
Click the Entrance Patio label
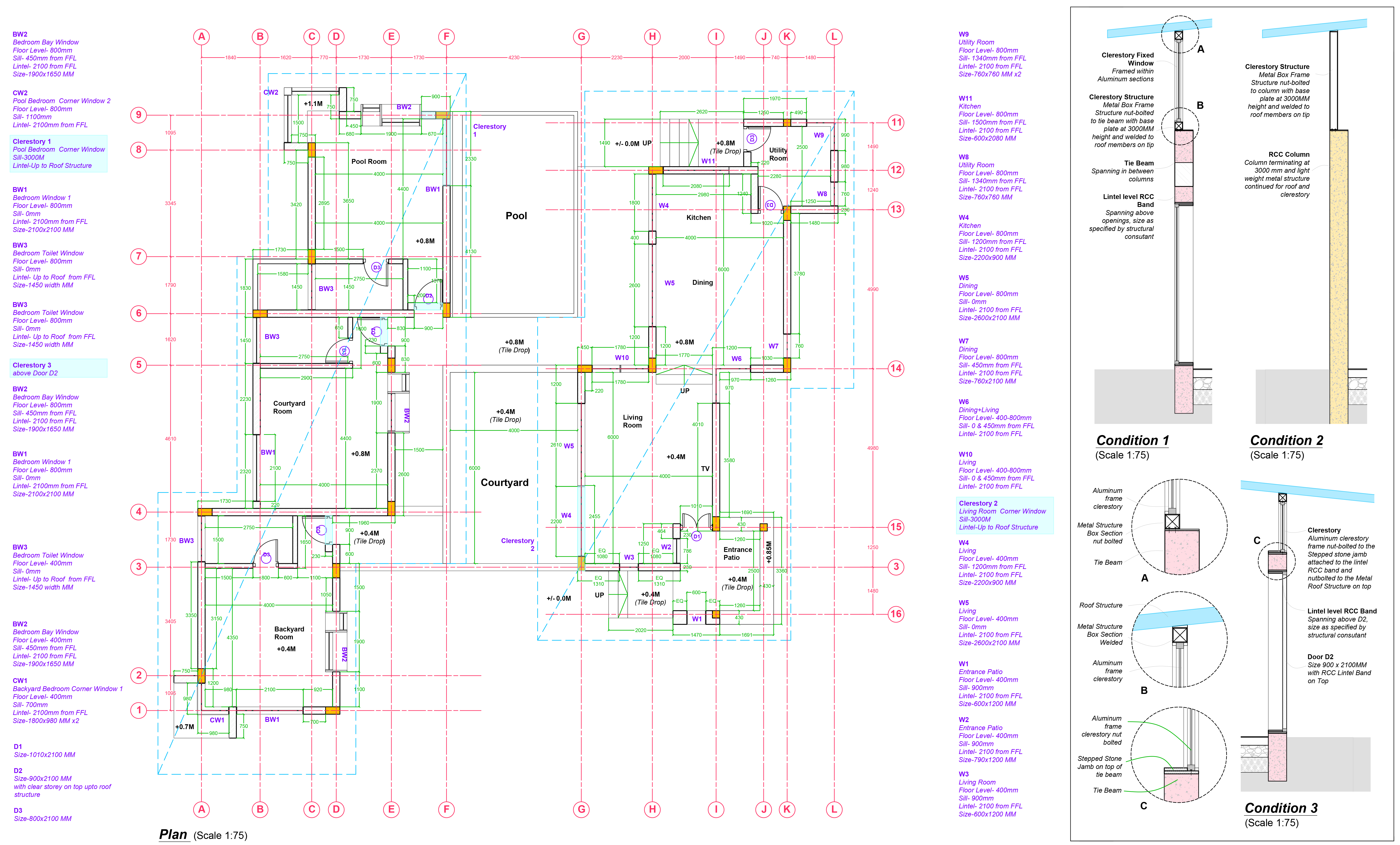(x=737, y=553)
